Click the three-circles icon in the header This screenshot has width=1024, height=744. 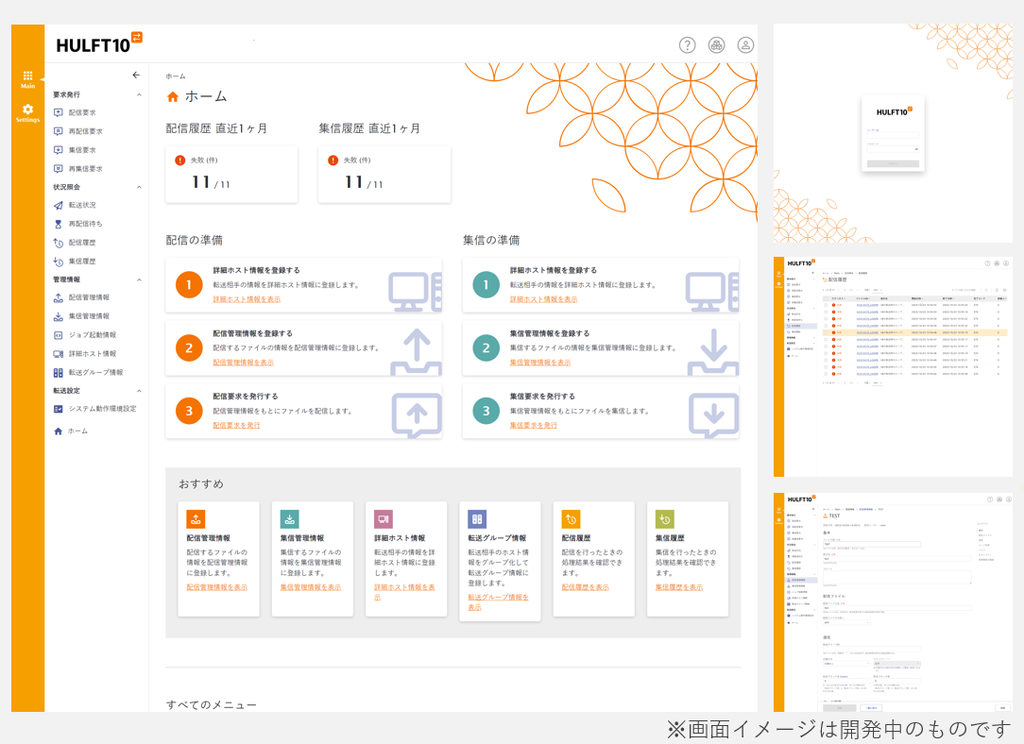coord(716,45)
